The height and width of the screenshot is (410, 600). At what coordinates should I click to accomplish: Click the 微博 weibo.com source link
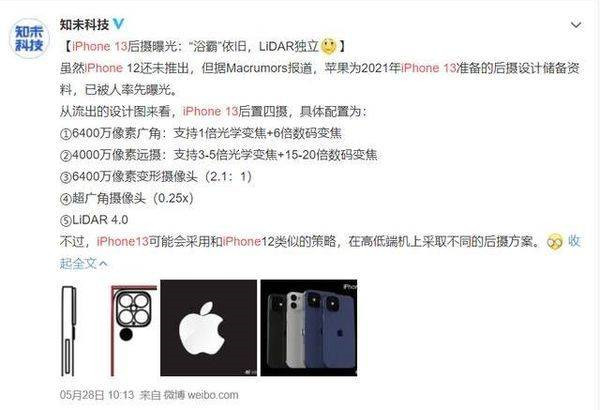tap(201, 395)
